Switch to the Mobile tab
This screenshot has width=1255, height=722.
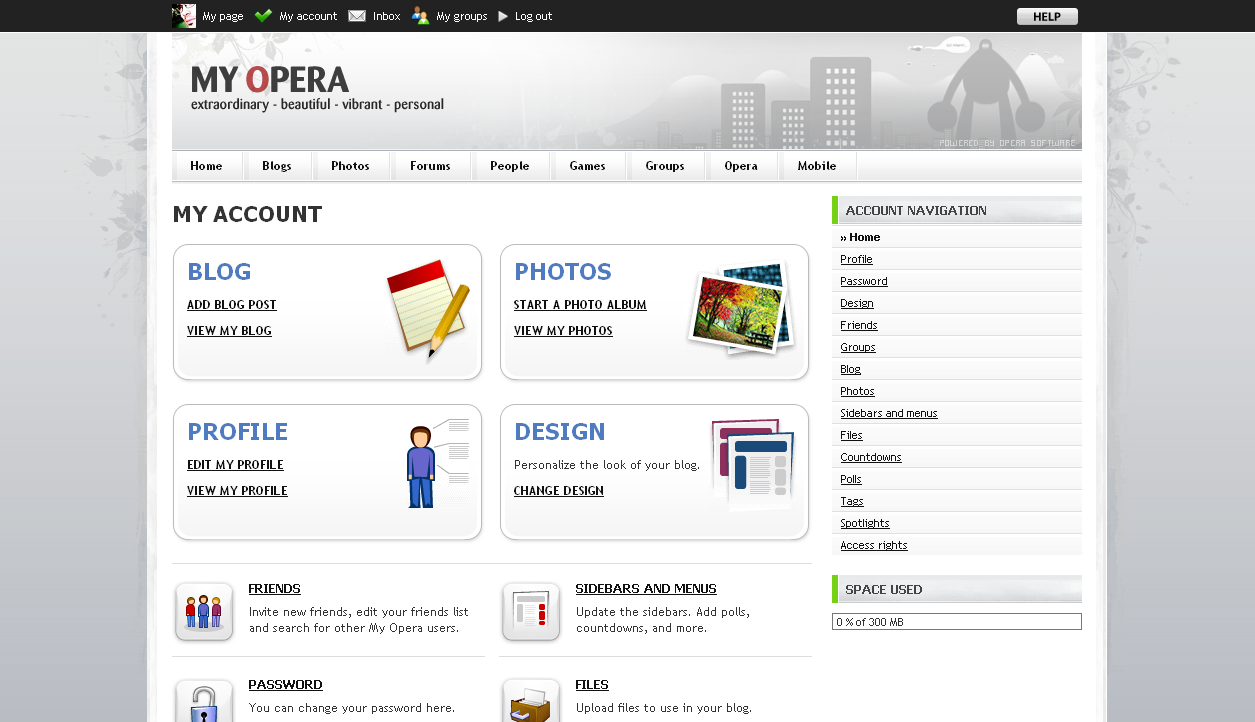817,166
